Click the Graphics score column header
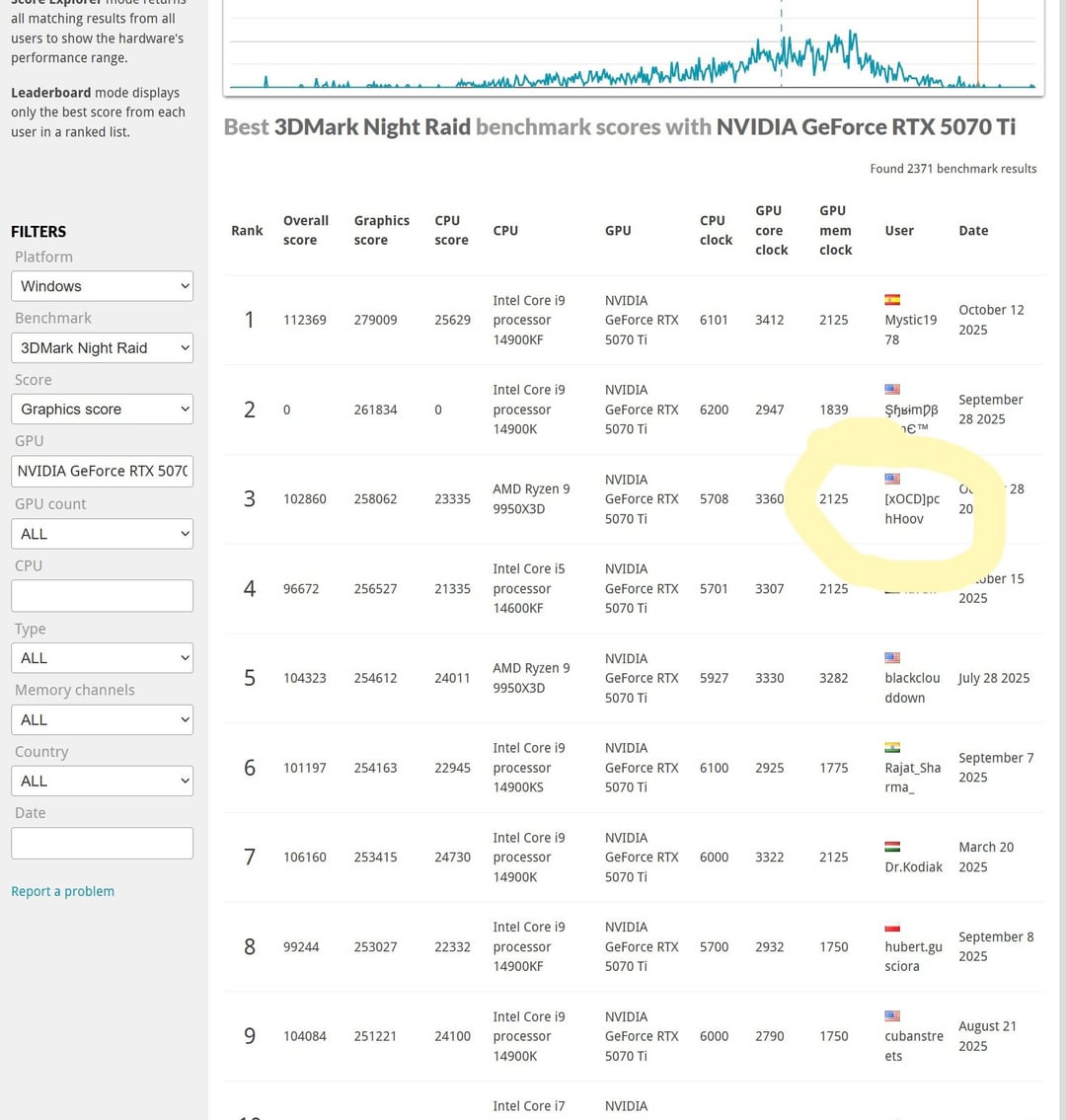This screenshot has width=1066, height=1120. click(382, 230)
